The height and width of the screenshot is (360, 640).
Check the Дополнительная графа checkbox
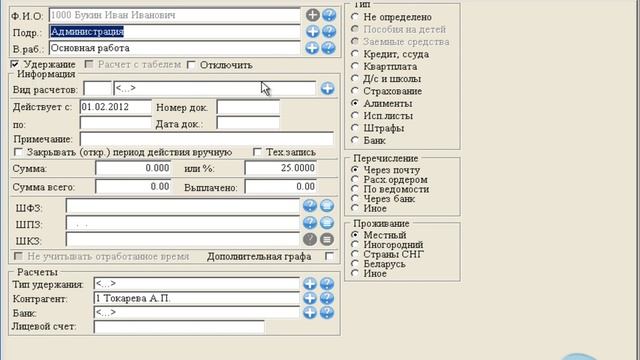point(329,256)
